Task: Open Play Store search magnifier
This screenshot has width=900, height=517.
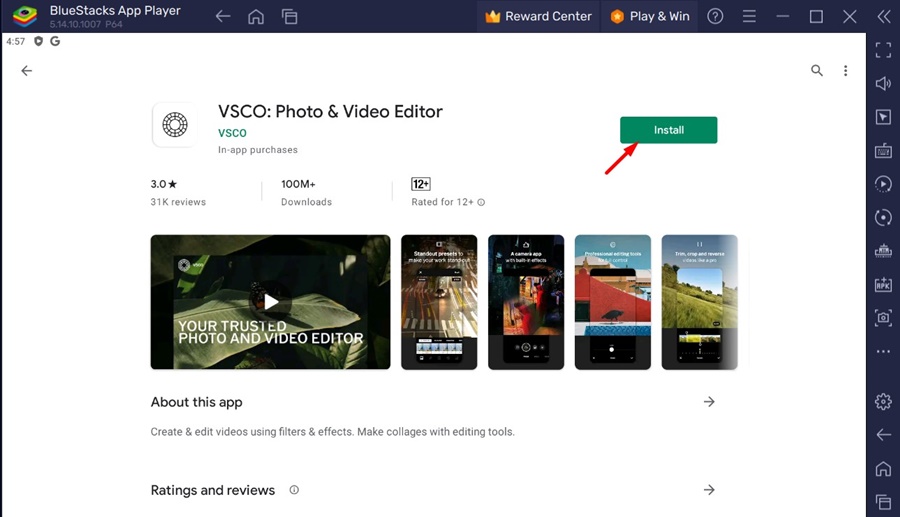Action: 816,71
